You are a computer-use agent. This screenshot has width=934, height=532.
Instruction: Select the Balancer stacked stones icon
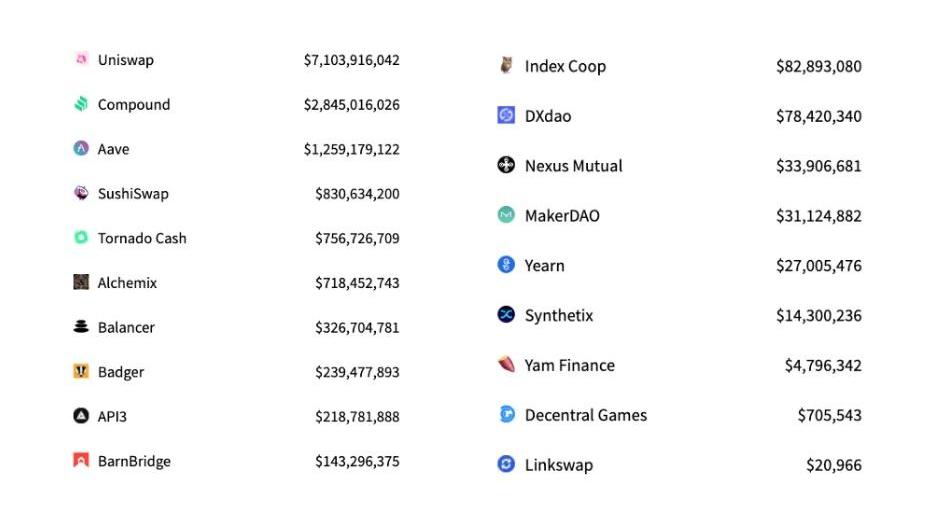[81, 327]
